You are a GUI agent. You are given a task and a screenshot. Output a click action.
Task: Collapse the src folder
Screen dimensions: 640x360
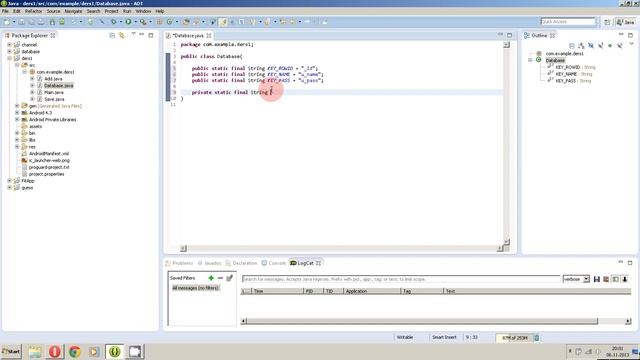pyautogui.click(x=17, y=65)
